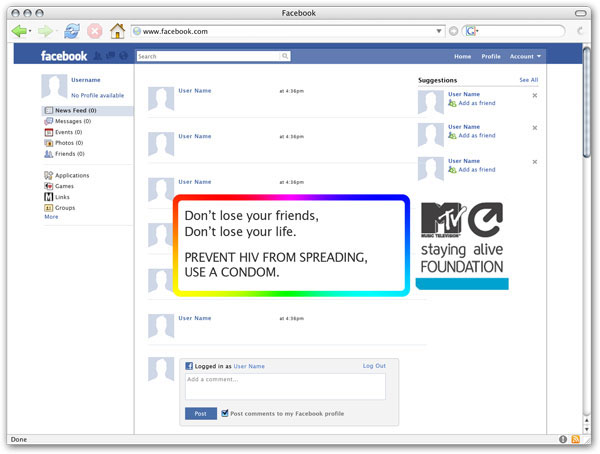Click the Groups sidebar icon
The image size is (600, 454).
[48, 208]
